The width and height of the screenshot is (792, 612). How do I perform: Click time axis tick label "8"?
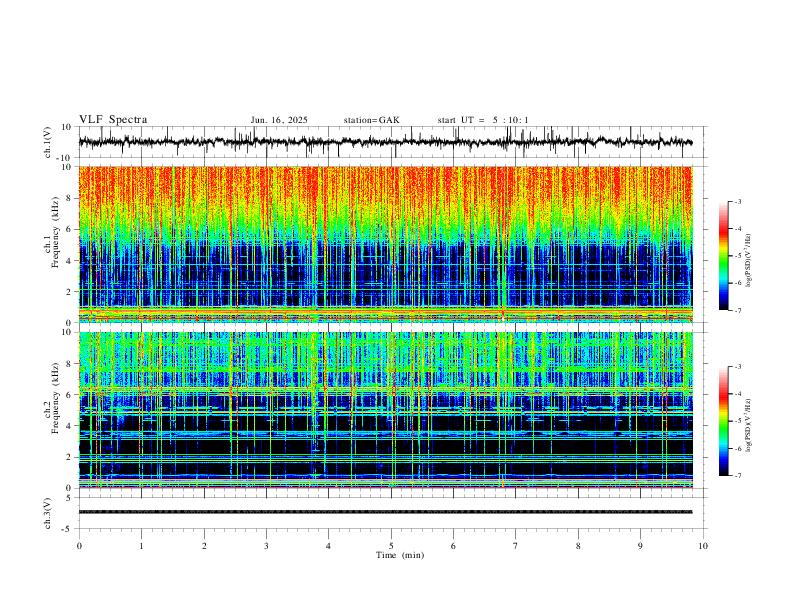(x=578, y=546)
